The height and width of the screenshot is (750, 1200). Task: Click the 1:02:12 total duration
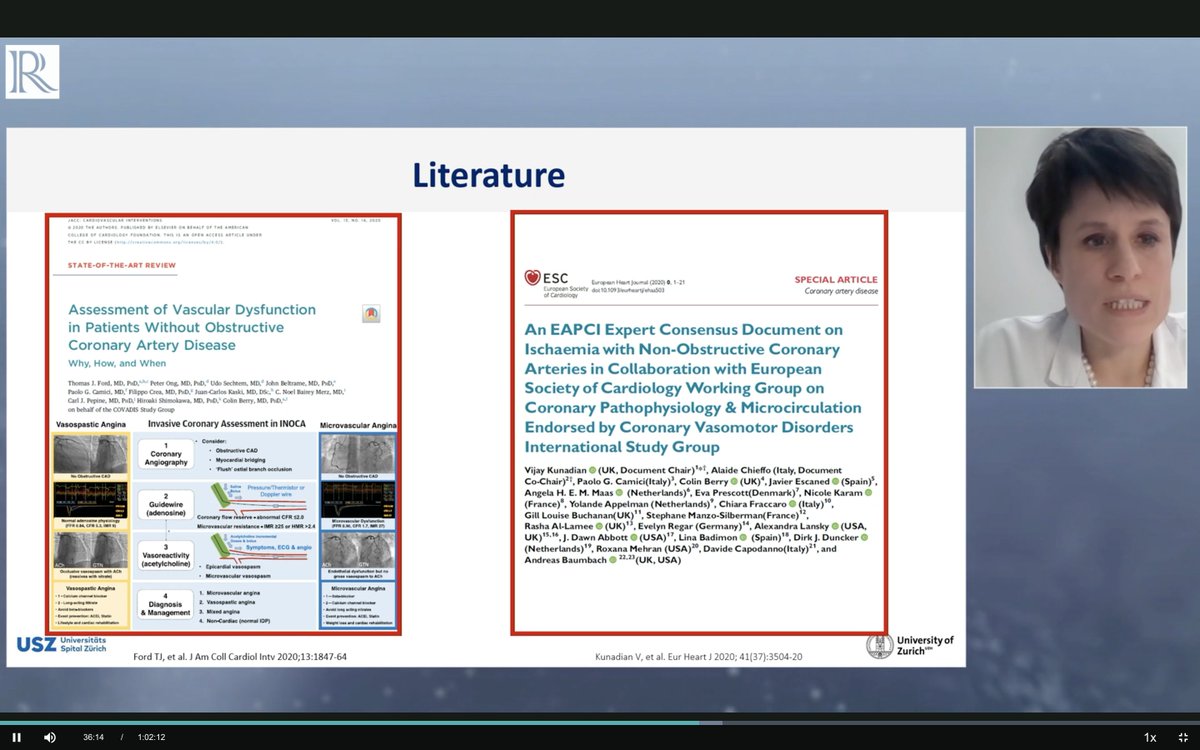[x=149, y=737]
